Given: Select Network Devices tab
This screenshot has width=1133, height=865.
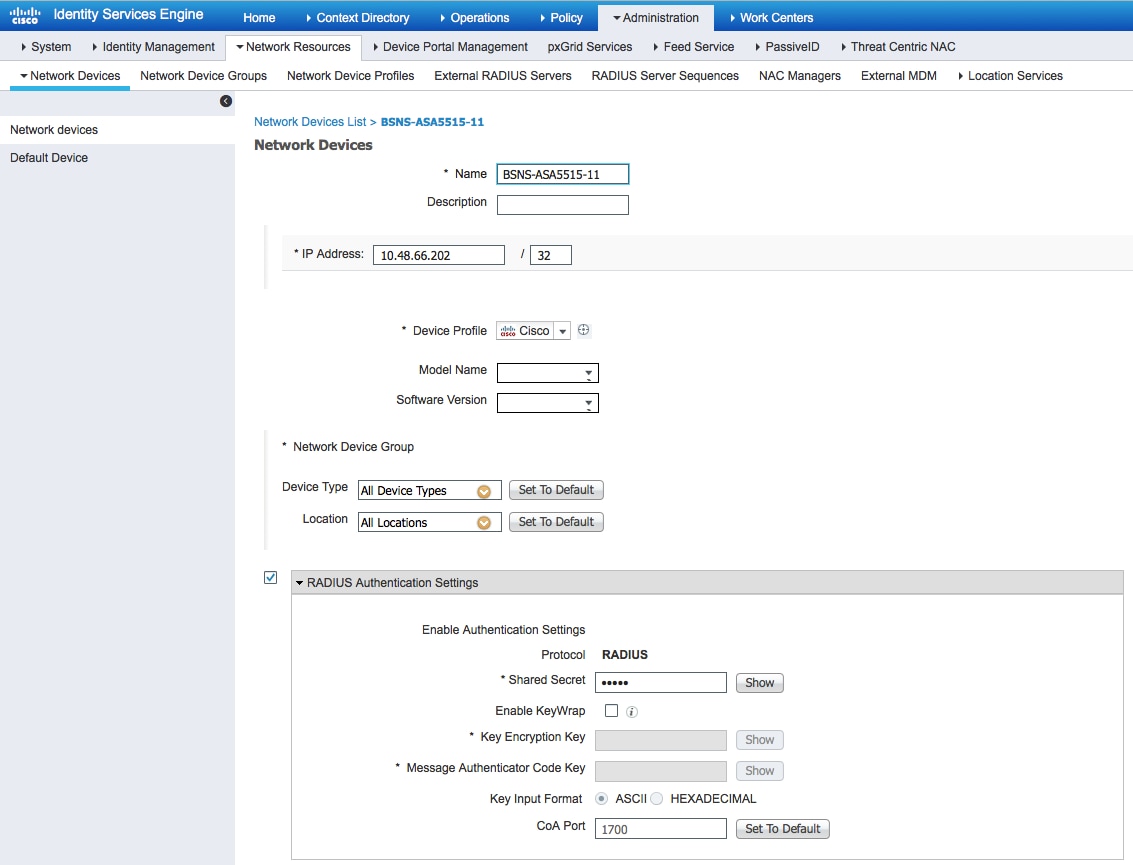Looking at the screenshot, I should point(70,76).
